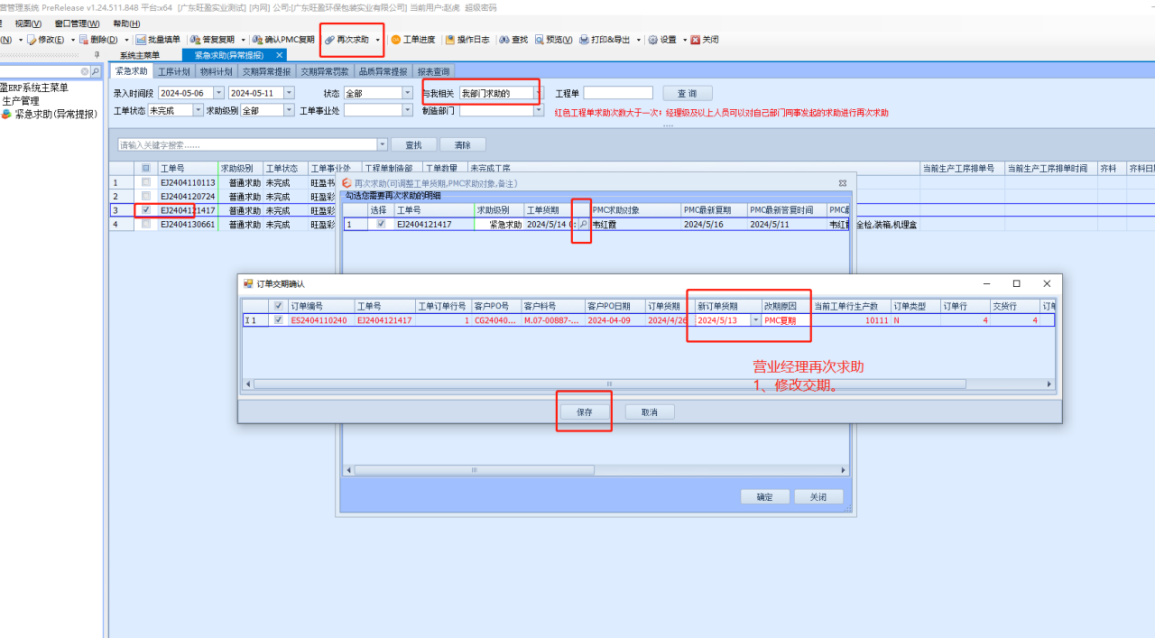Toggle row checkbox for ES2404110240
Image resolution: width=1156 pixels, height=639 pixels.
coord(278,321)
